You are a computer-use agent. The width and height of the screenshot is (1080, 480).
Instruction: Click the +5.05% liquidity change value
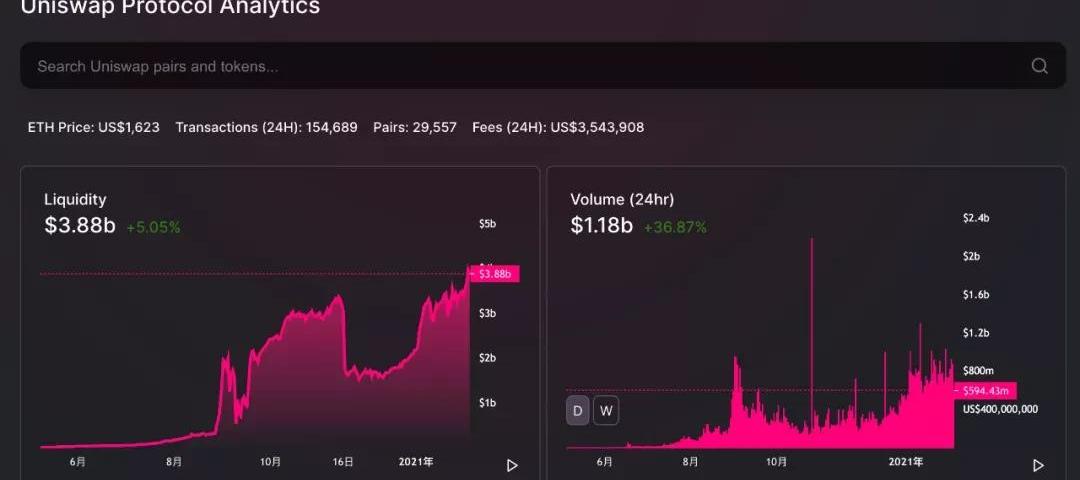[x=154, y=227]
